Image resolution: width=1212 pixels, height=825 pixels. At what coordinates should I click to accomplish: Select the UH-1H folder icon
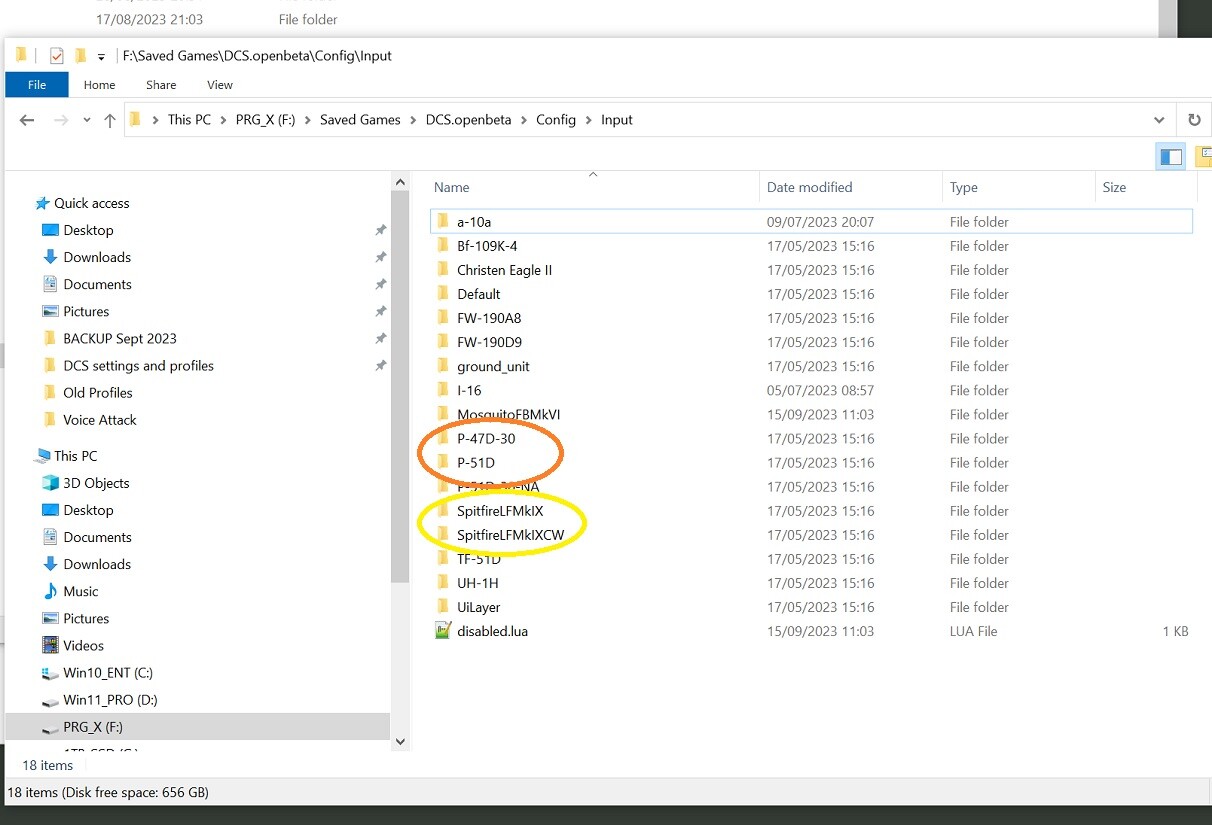[443, 582]
